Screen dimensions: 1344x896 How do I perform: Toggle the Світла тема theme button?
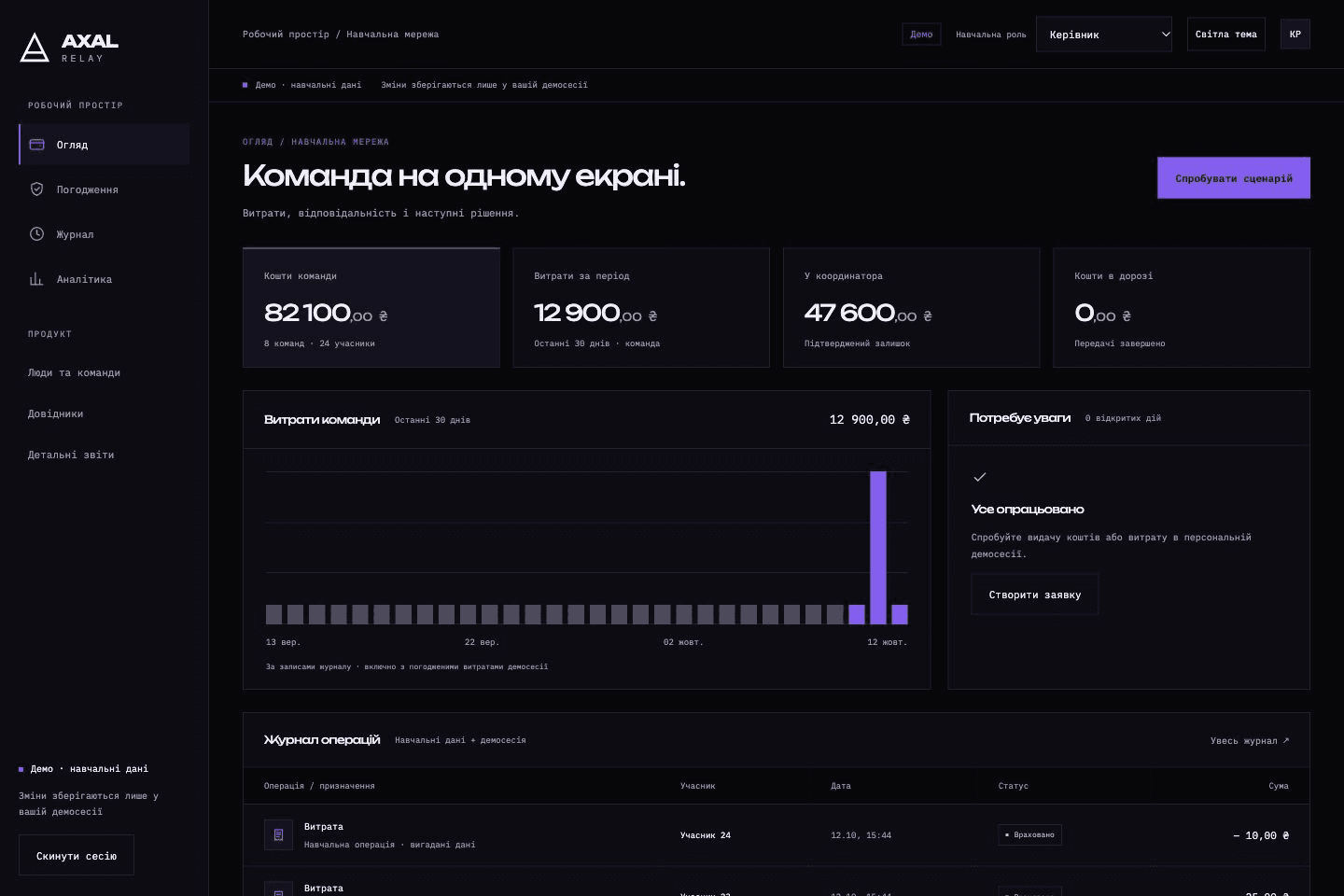1226,35
